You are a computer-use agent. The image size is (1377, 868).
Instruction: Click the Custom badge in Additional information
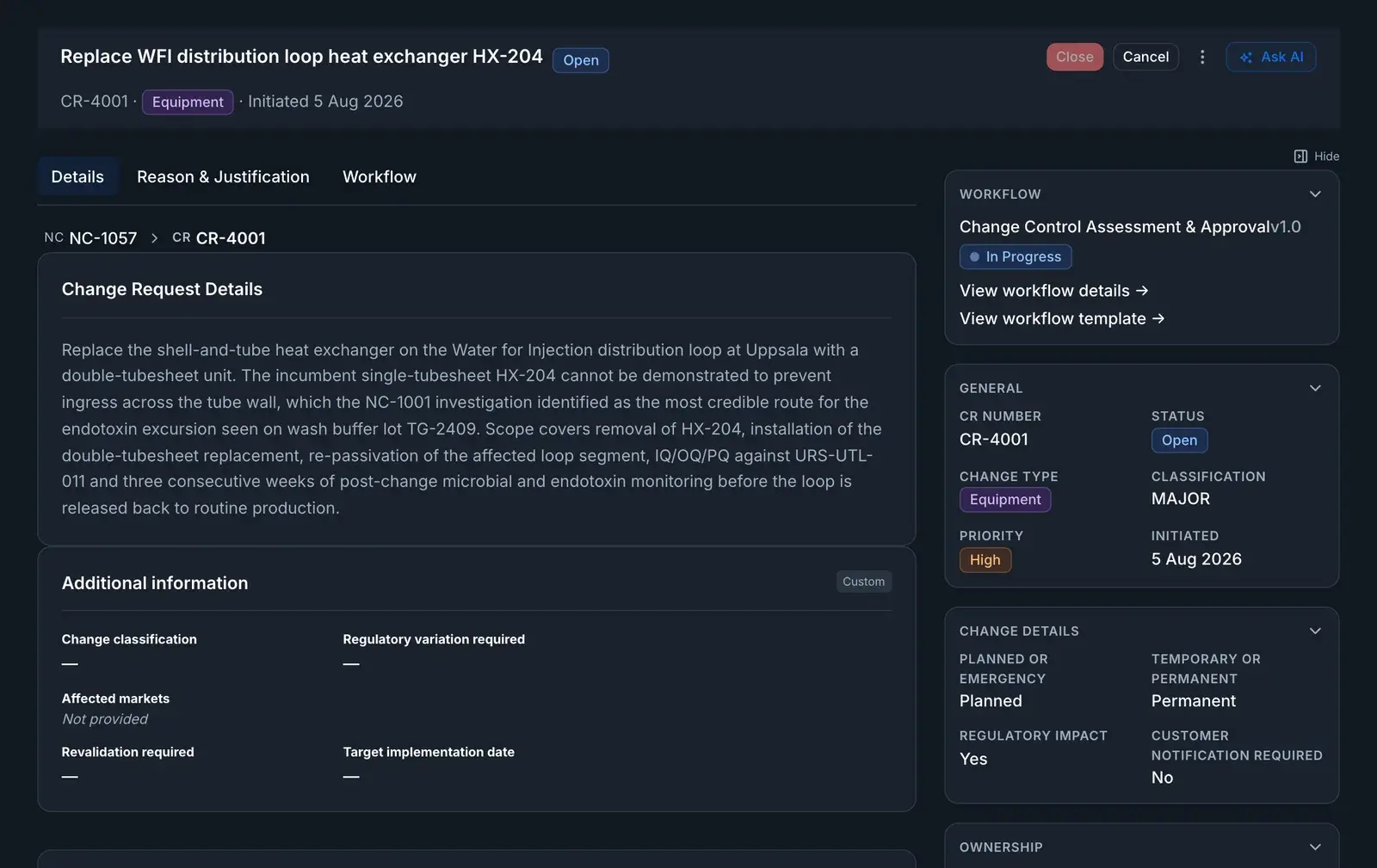(x=864, y=582)
